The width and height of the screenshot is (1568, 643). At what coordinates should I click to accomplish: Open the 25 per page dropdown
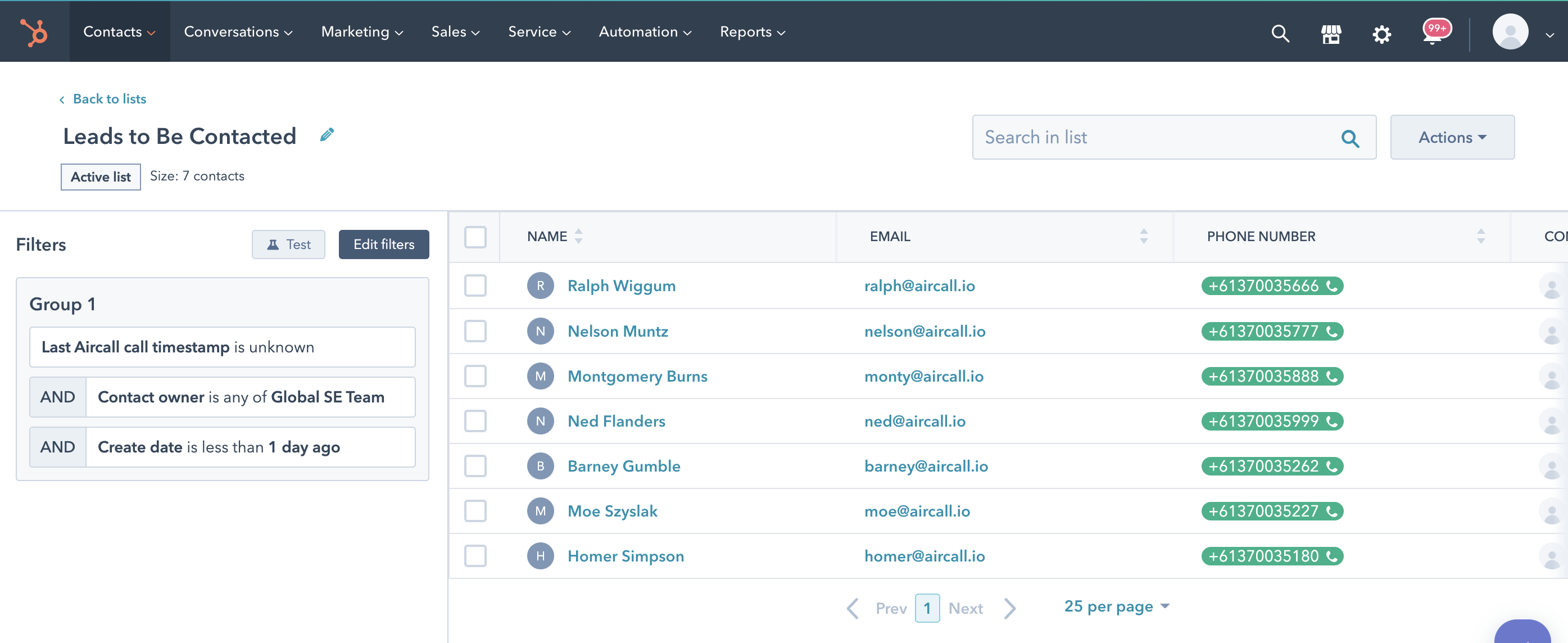(1116, 606)
